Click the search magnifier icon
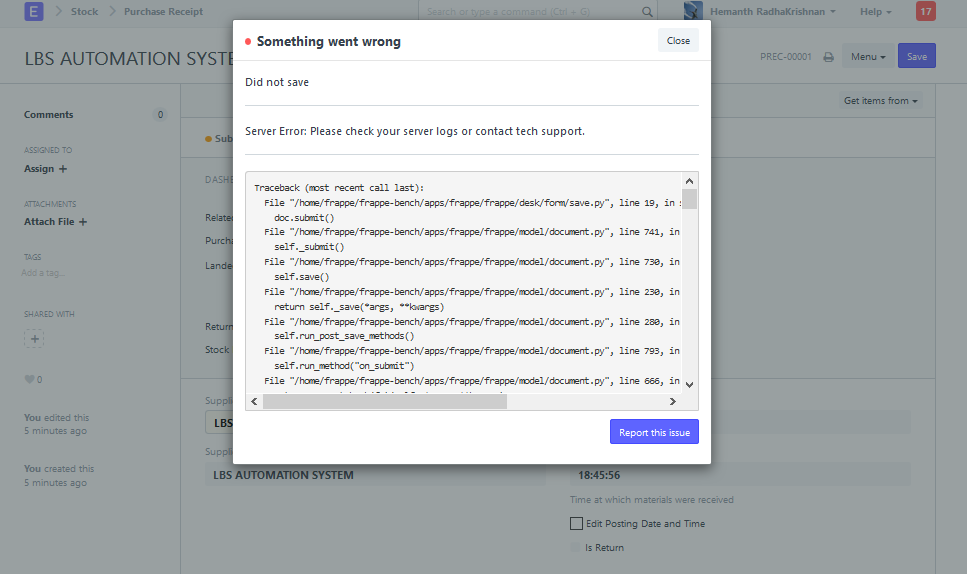Viewport: 967px width, 574px height. (x=647, y=12)
